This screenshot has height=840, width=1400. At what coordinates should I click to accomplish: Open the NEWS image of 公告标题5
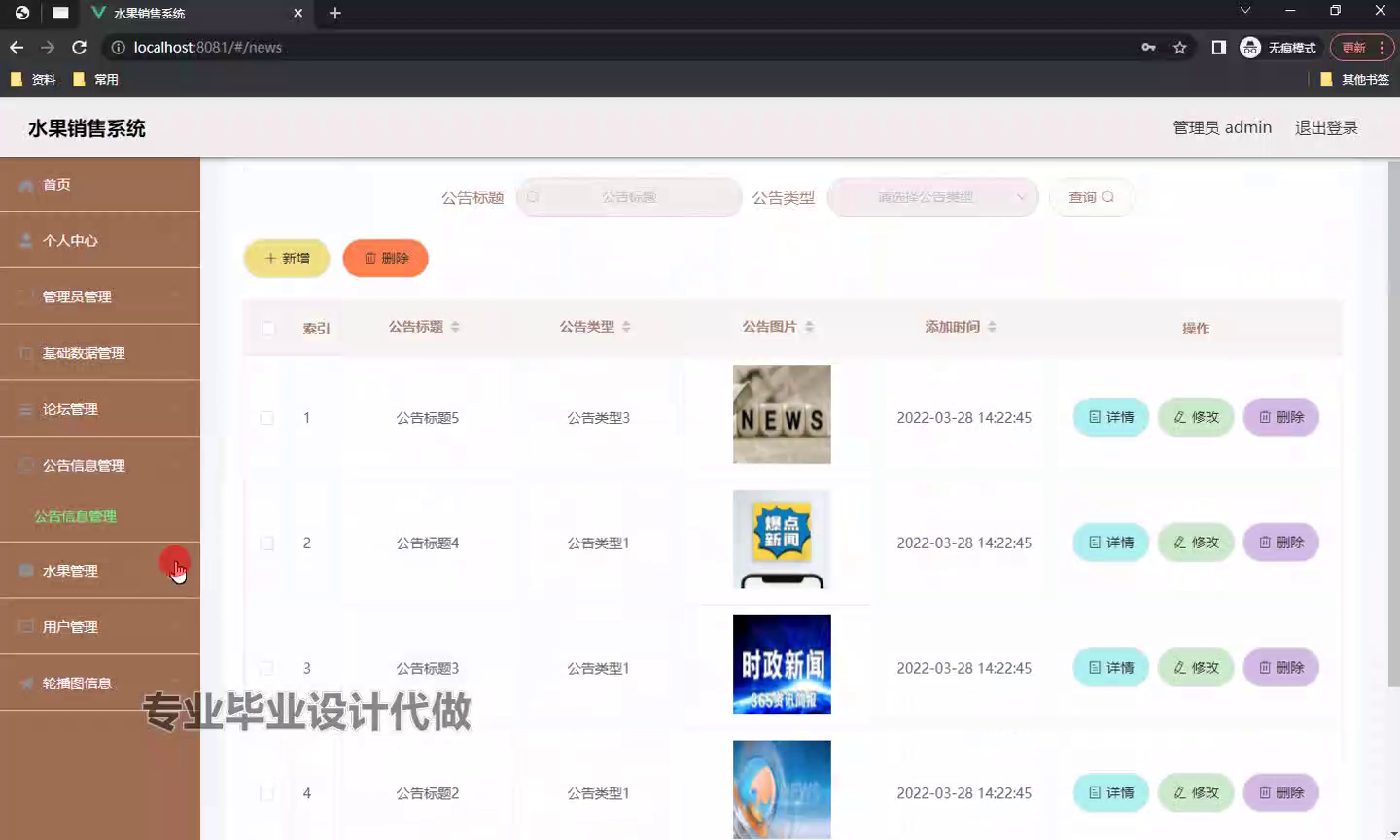(x=782, y=414)
